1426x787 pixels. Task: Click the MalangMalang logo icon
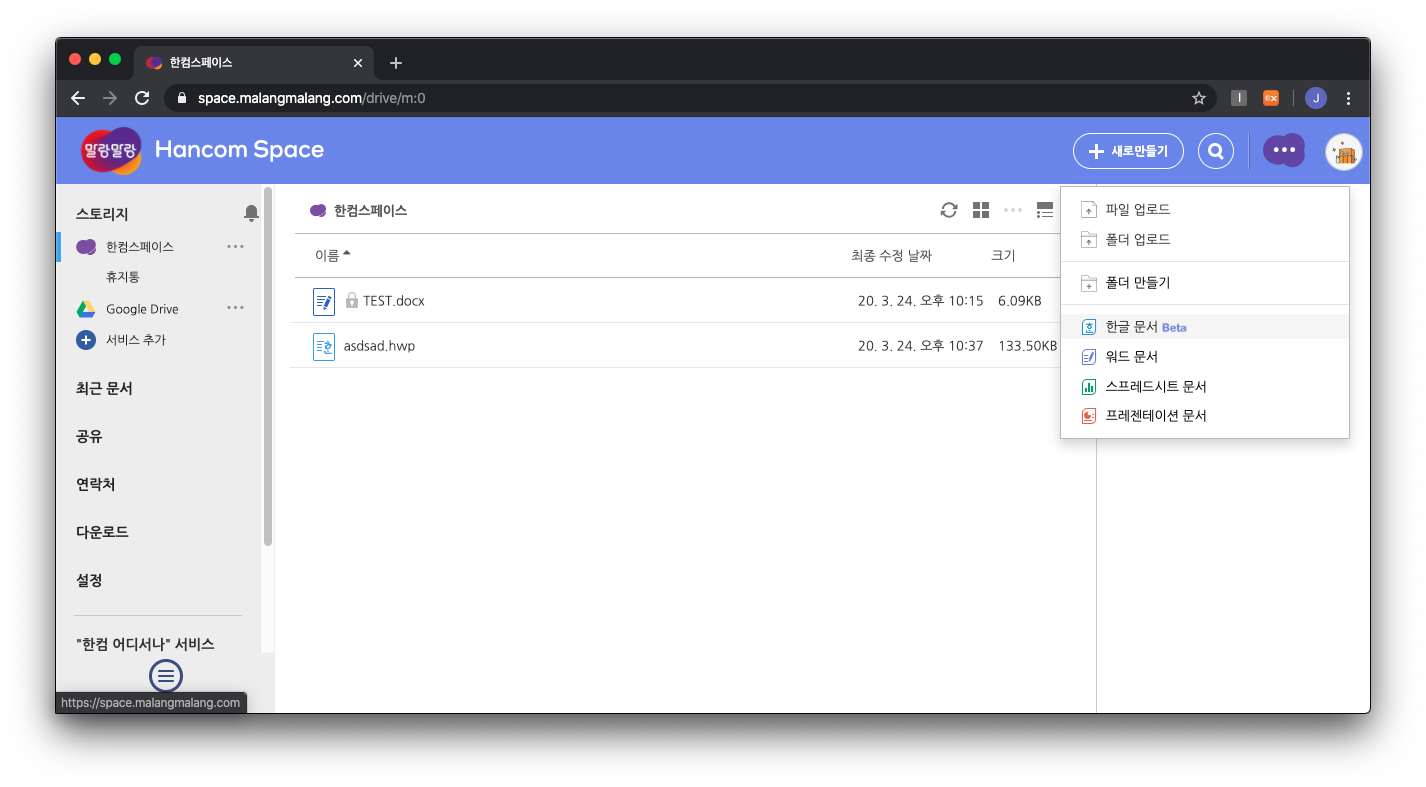[x=111, y=151]
